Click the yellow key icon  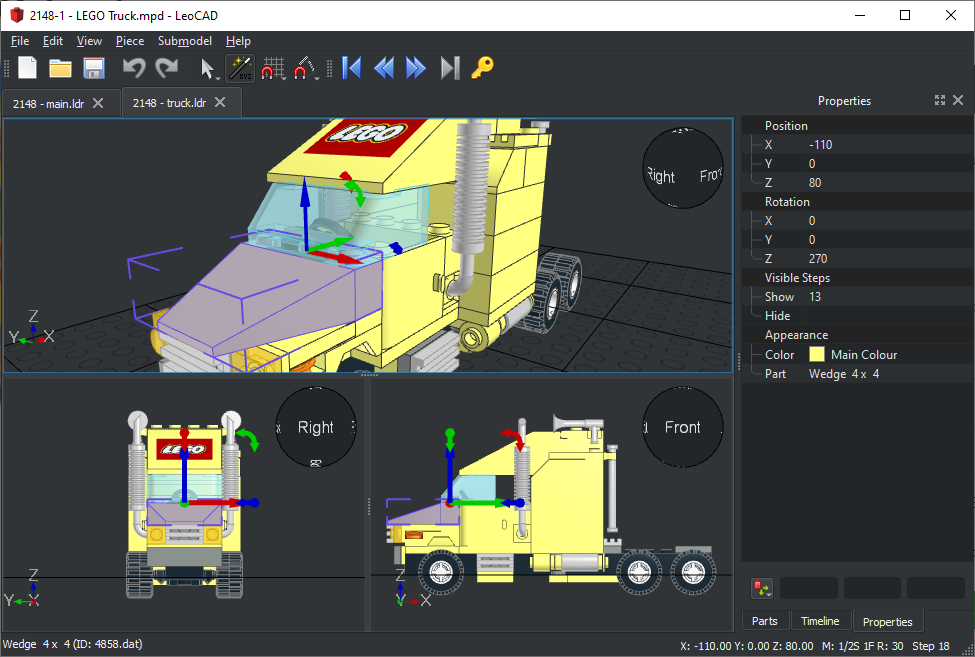[483, 68]
